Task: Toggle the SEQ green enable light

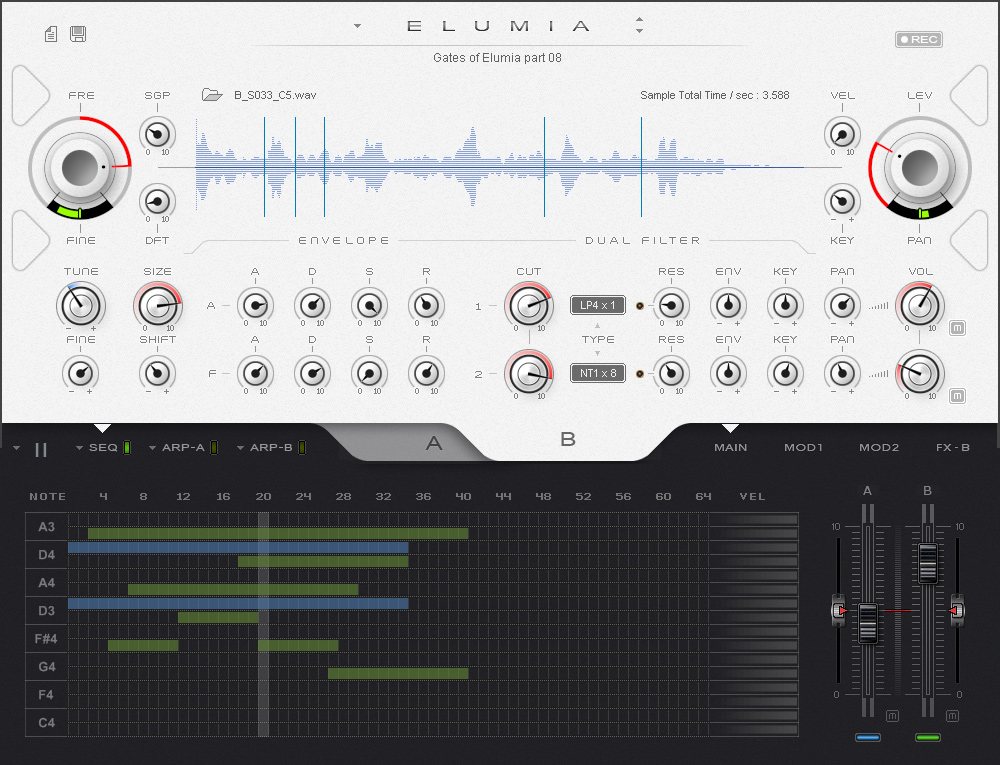Action: pyautogui.click(x=127, y=447)
